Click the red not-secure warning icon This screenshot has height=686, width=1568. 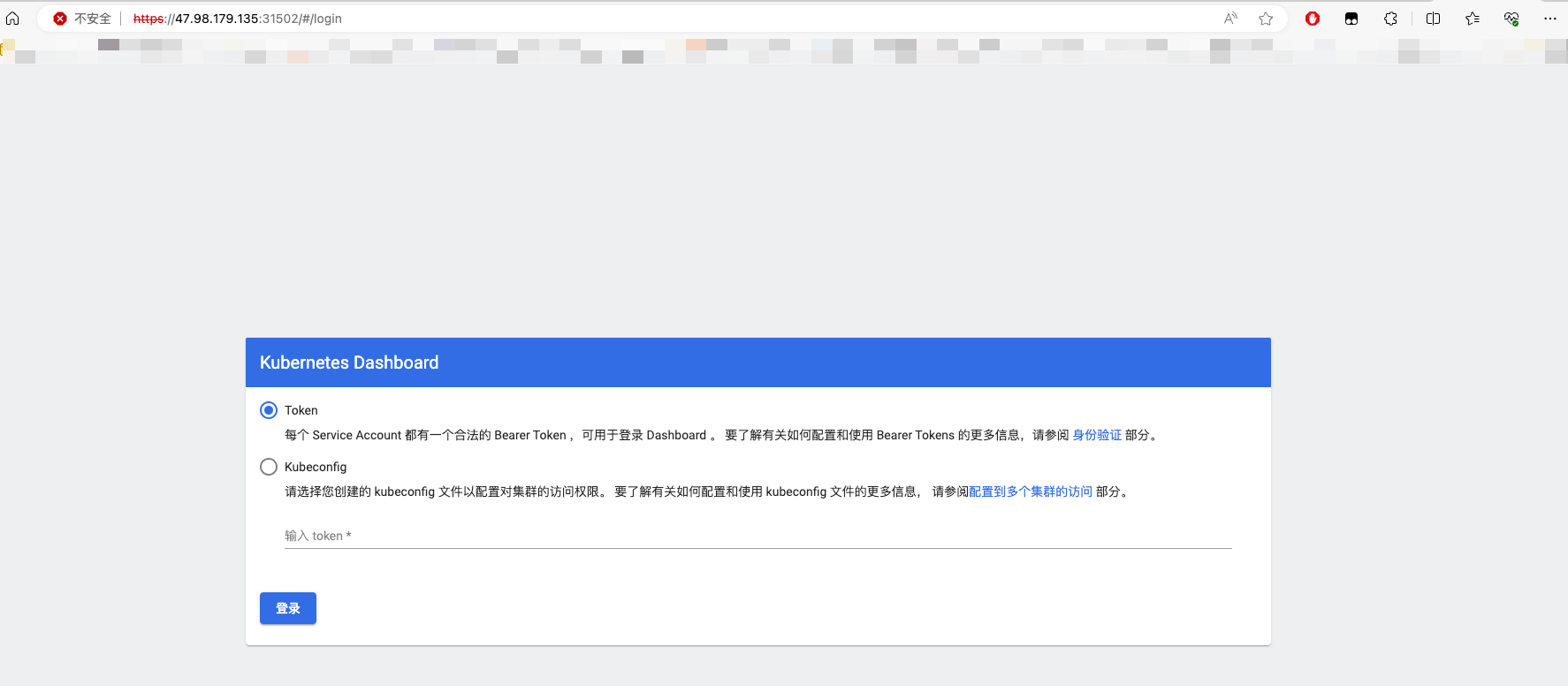[60, 19]
